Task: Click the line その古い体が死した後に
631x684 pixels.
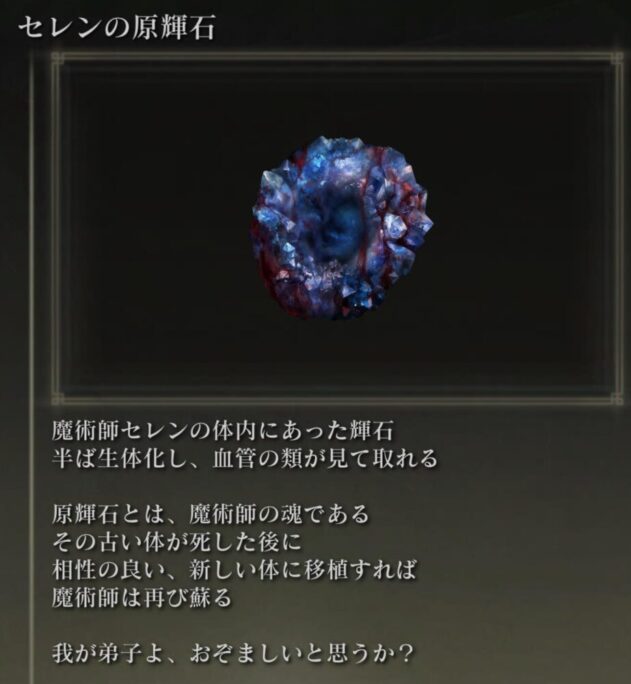Action: [x=177, y=542]
